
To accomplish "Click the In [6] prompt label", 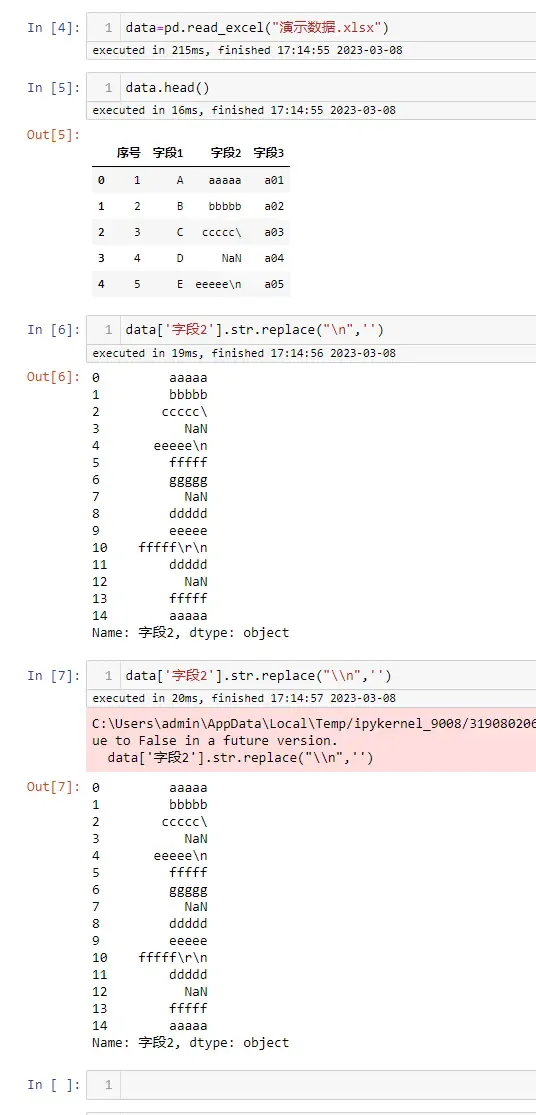I will pos(54,330).
